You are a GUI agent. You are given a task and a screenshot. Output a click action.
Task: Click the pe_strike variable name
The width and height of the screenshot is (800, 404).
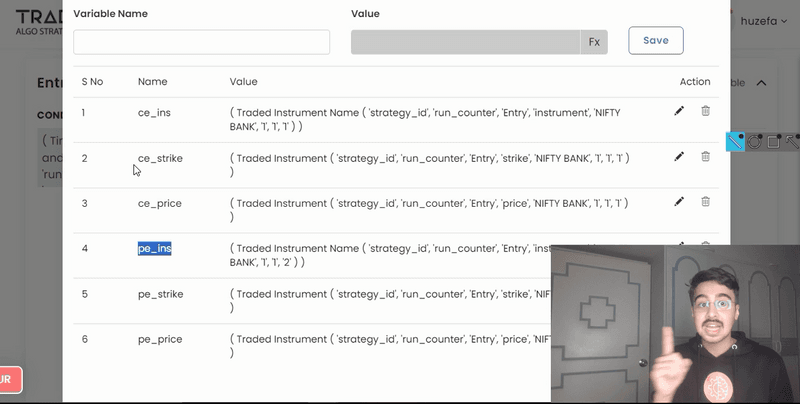(160, 294)
